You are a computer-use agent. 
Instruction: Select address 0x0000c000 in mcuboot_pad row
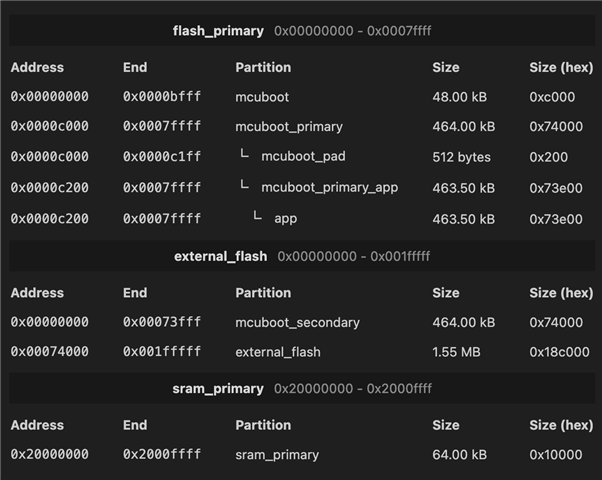tap(50, 157)
